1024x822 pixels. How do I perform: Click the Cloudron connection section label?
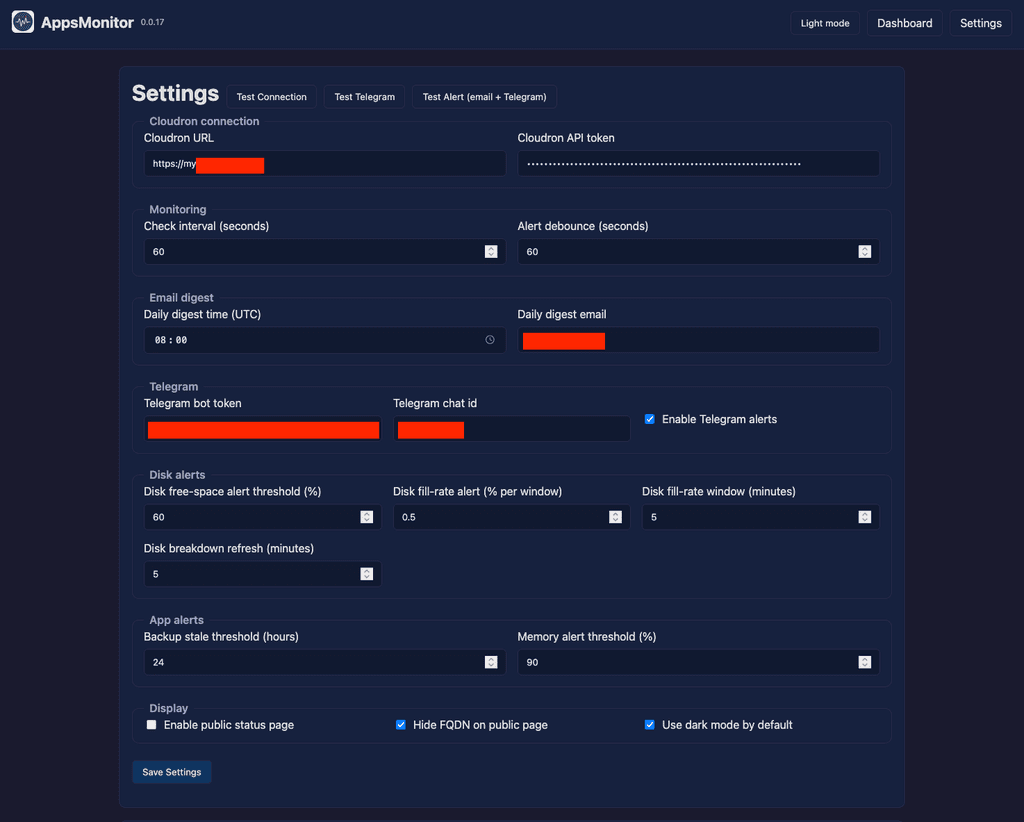click(x=204, y=121)
